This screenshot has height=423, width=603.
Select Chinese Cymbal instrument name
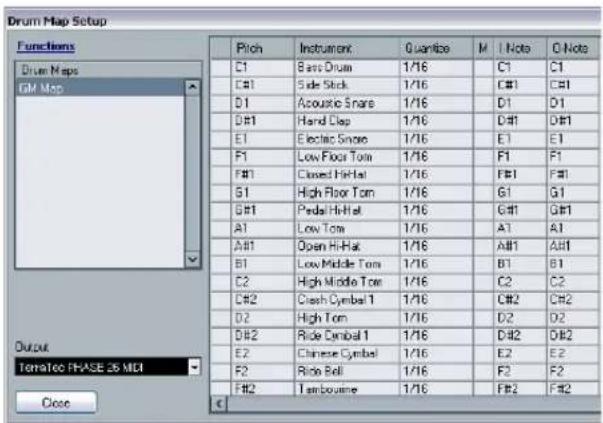click(337, 353)
